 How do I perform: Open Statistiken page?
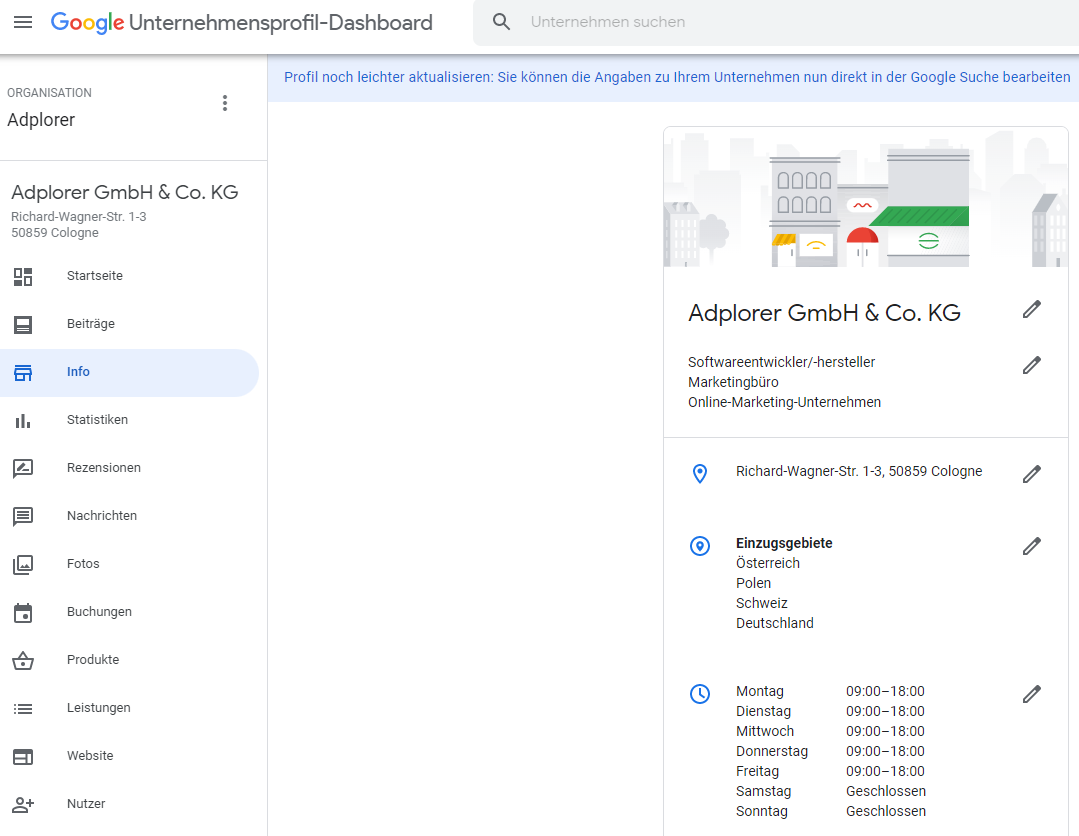tap(97, 420)
